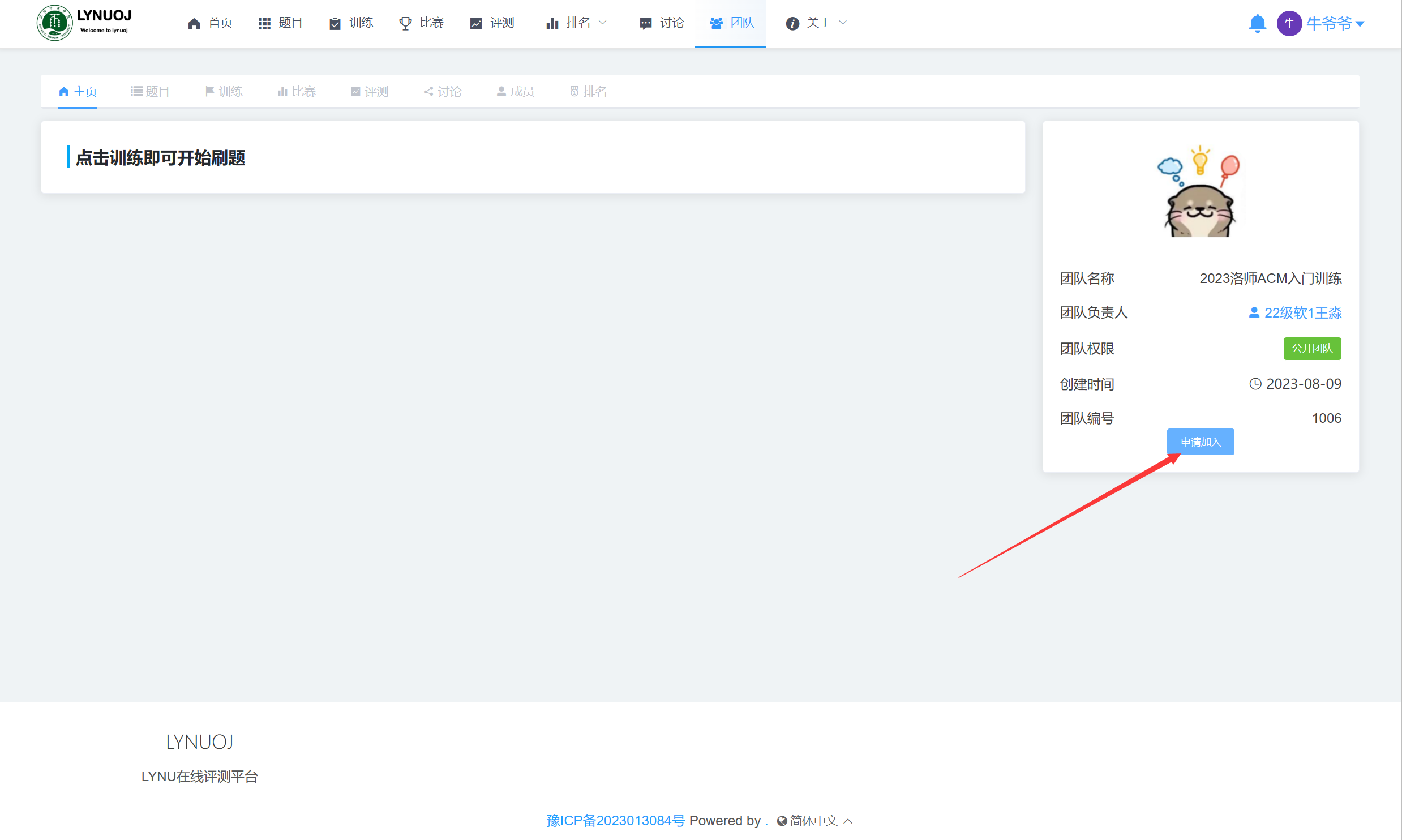The image size is (1402, 840).
Task: Click the team otter avatar image
Action: [x=1200, y=192]
